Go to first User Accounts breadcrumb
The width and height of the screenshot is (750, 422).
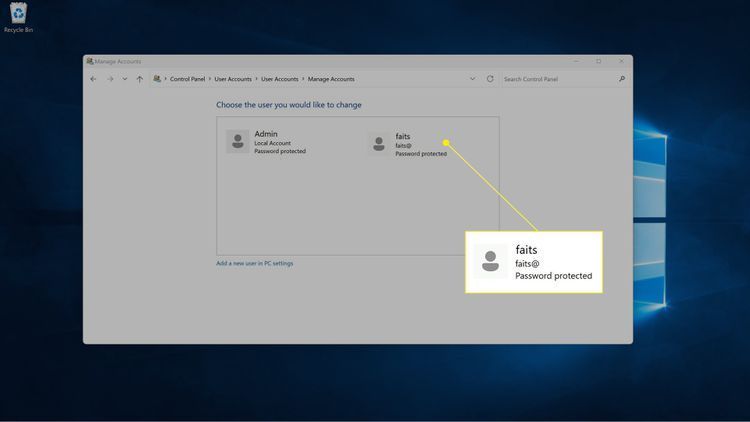(x=233, y=79)
